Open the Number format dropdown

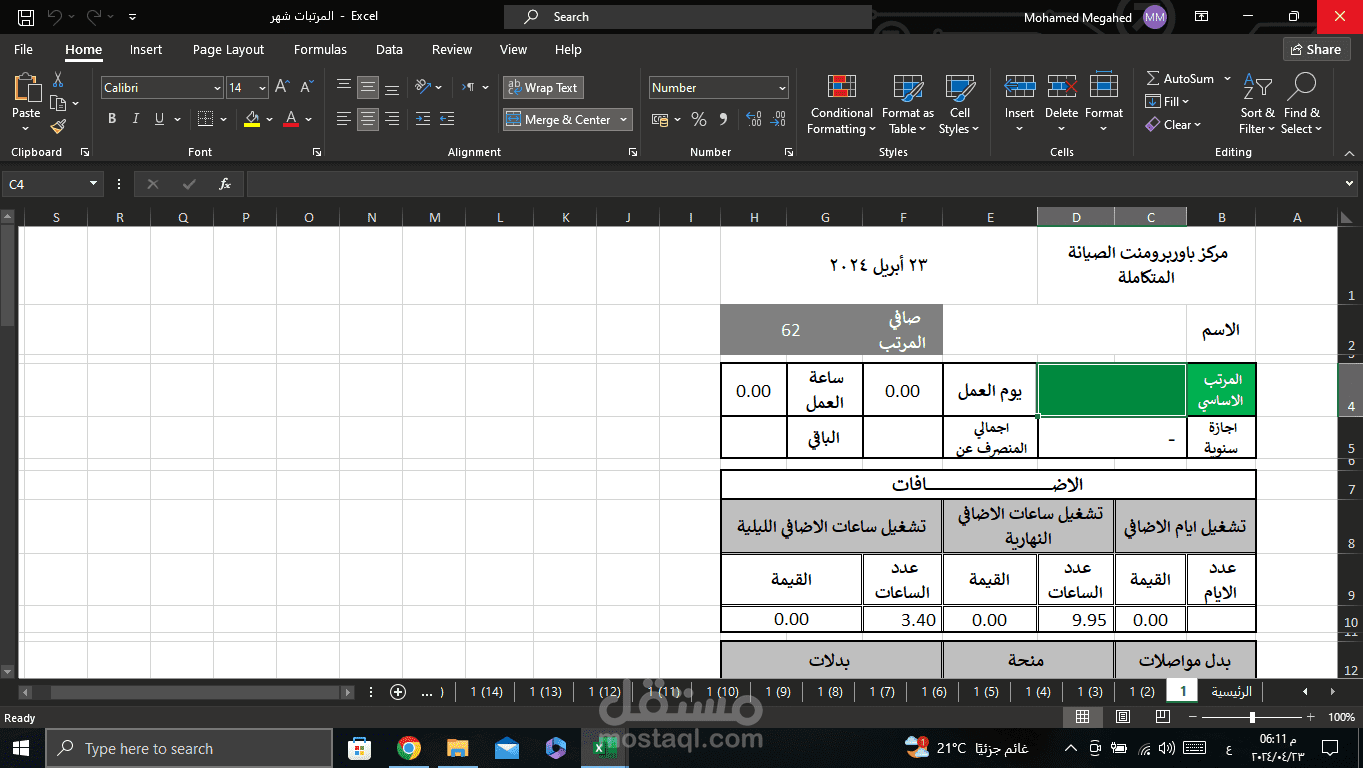tap(781, 88)
